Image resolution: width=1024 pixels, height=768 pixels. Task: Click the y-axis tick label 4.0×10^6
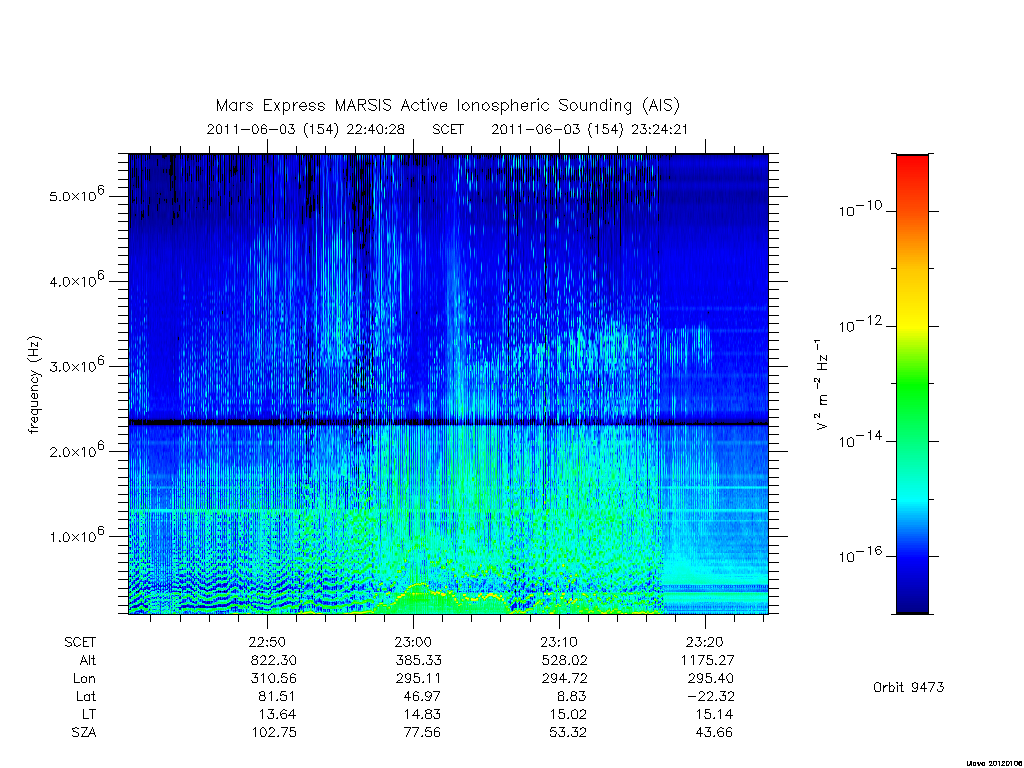[76, 280]
